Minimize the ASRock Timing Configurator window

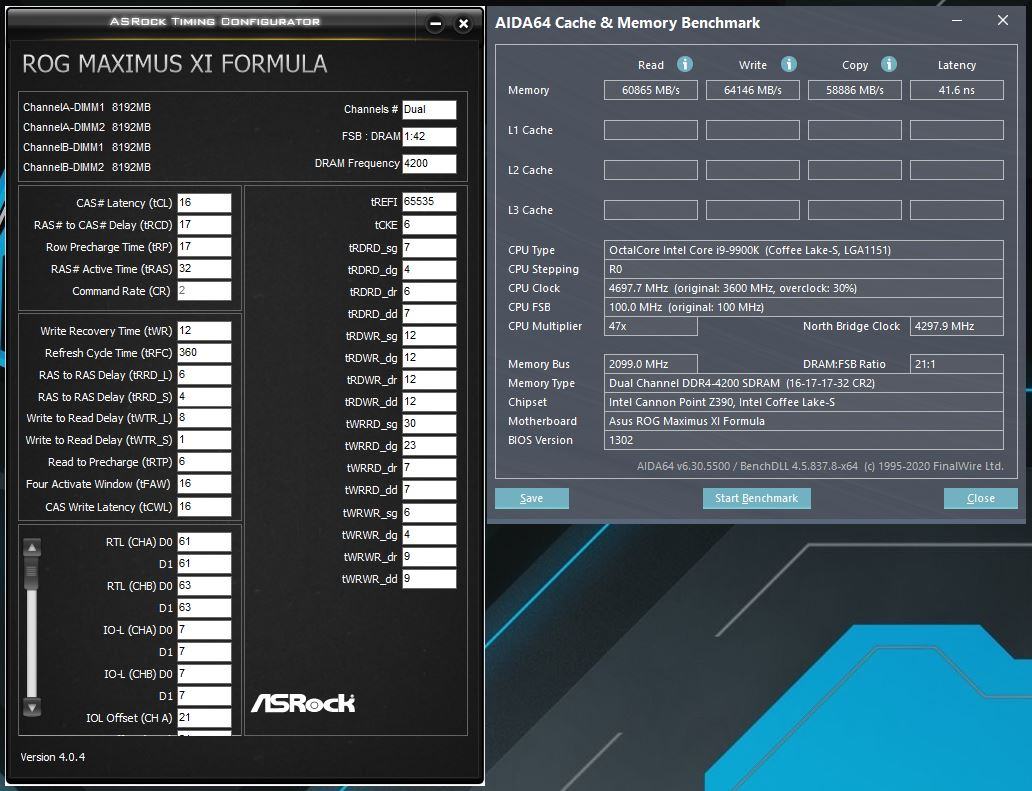[435, 24]
